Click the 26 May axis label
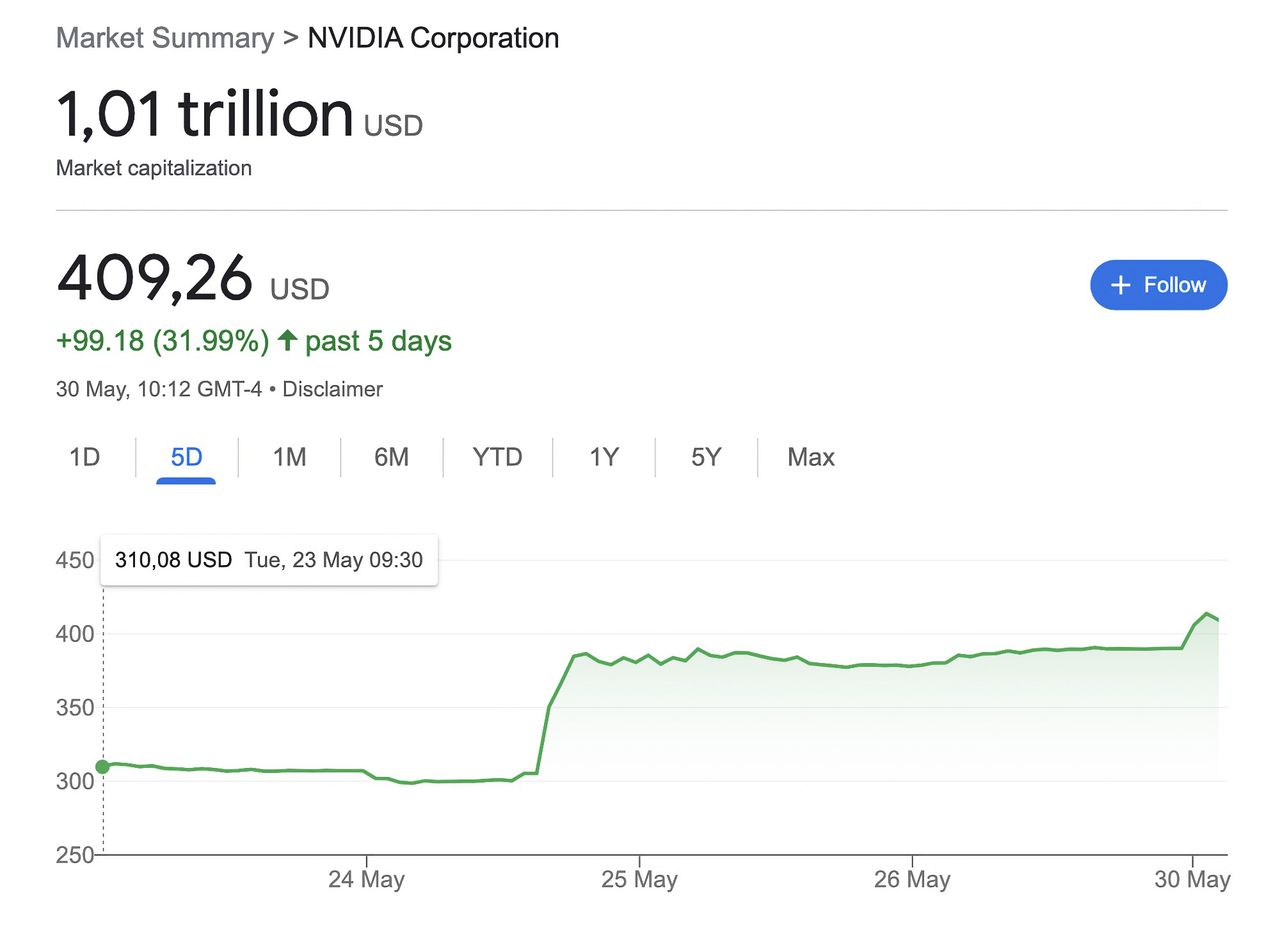The height and width of the screenshot is (926, 1280). pos(913,880)
